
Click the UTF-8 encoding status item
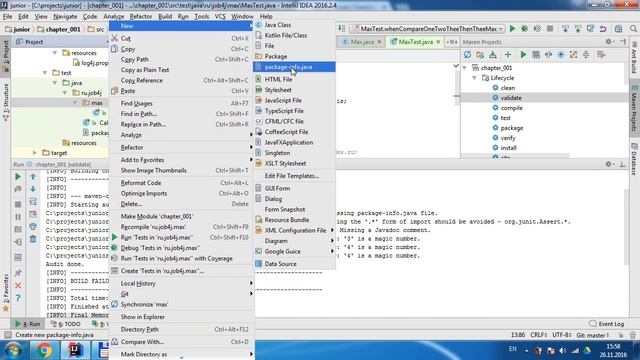pos(562,335)
